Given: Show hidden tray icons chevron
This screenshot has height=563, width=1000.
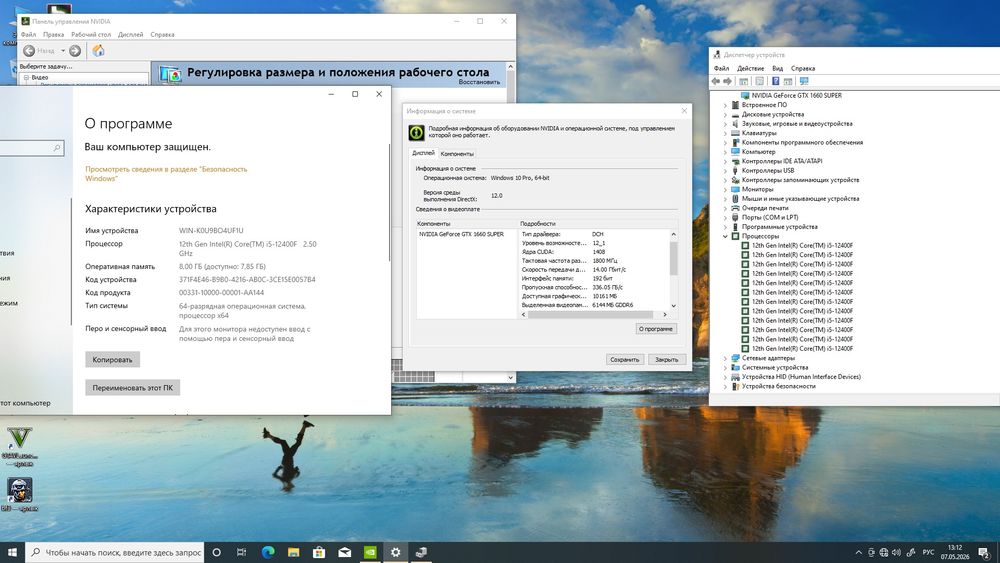Looking at the screenshot, I should pos(858,552).
